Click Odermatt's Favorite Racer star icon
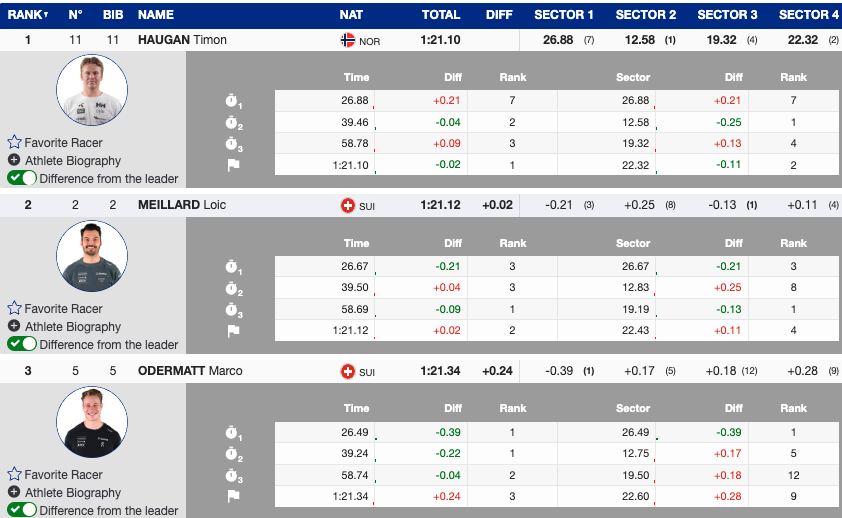The image size is (842, 518). point(14,475)
